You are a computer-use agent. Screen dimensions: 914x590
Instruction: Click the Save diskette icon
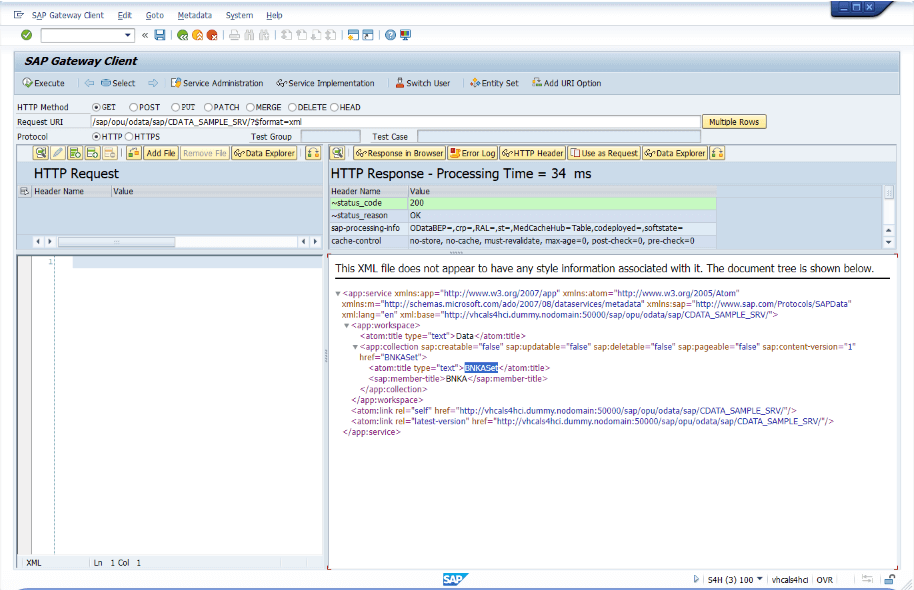click(160, 35)
